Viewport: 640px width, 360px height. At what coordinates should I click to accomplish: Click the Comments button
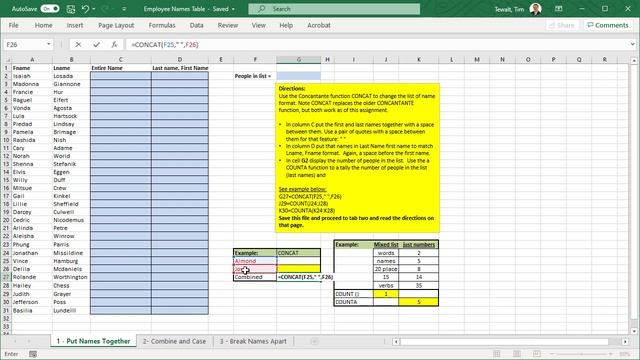[608, 25]
